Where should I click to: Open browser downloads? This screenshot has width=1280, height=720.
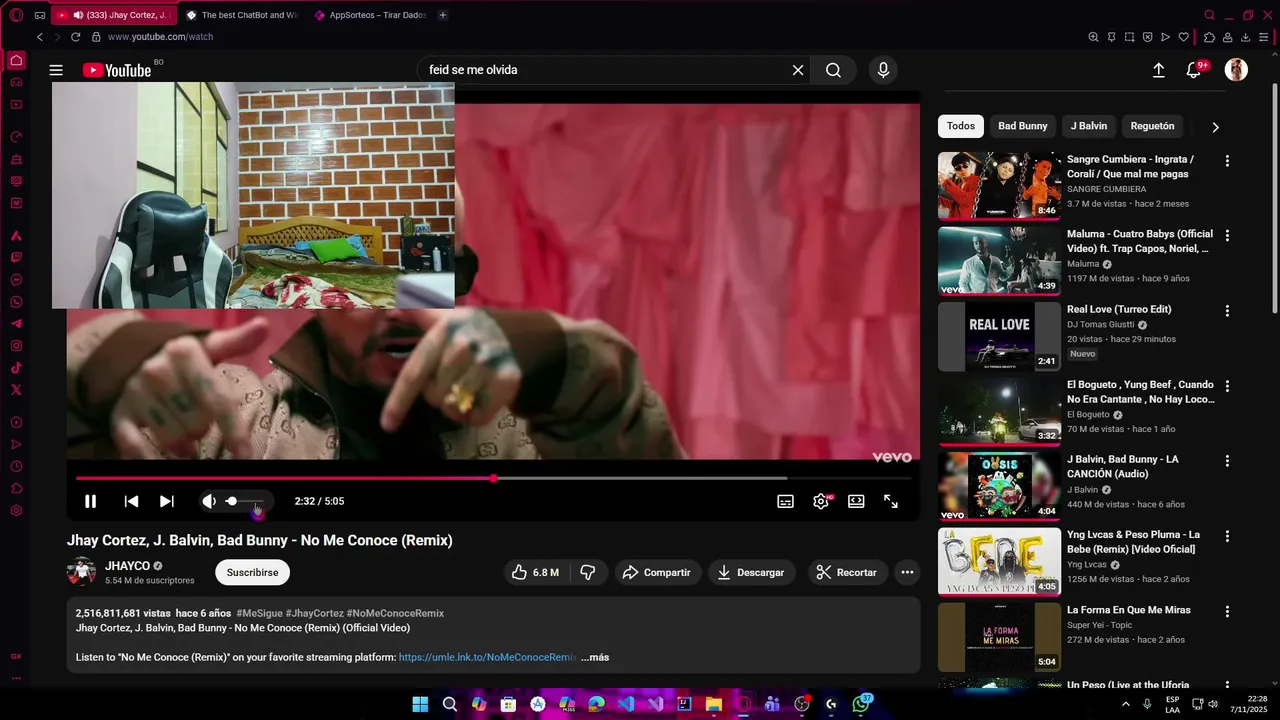[x=1246, y=37]
